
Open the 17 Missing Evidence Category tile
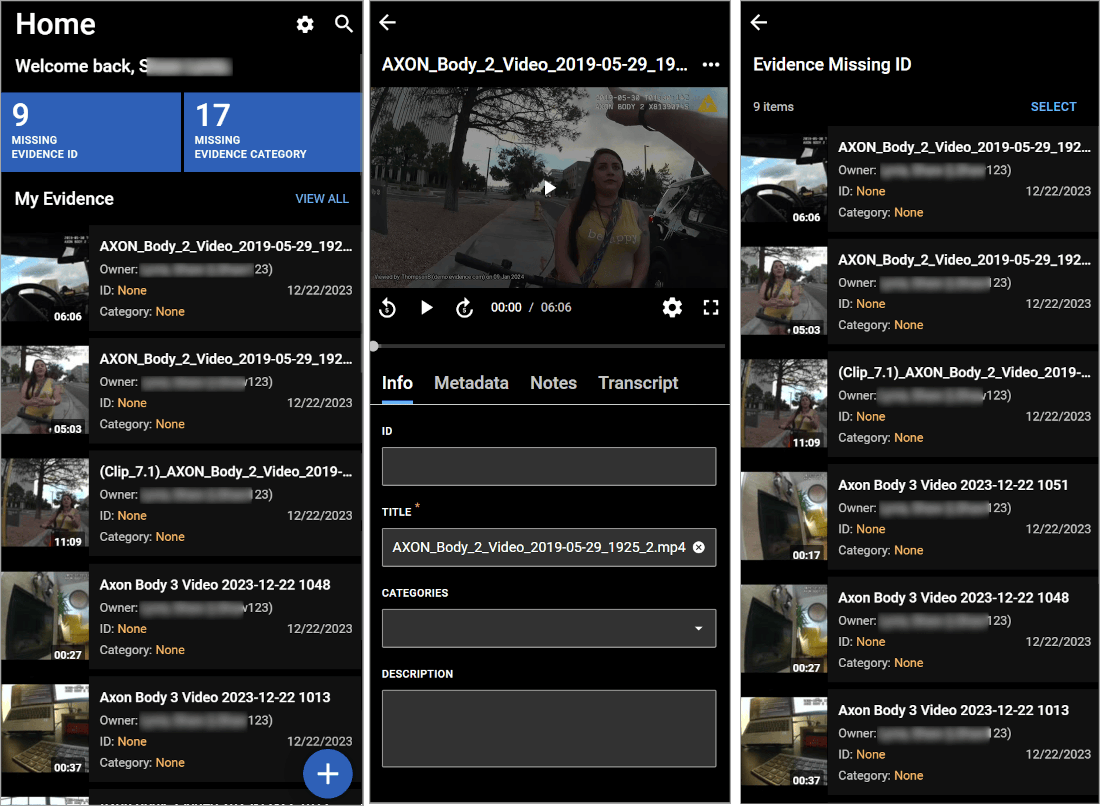click(x=272, y=130)
